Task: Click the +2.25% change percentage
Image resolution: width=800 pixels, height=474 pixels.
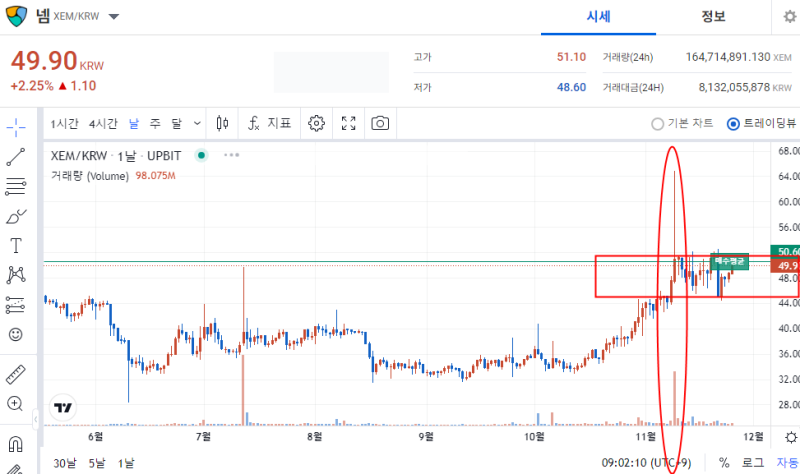Action: pyautogui.click(x=32, y=86)
